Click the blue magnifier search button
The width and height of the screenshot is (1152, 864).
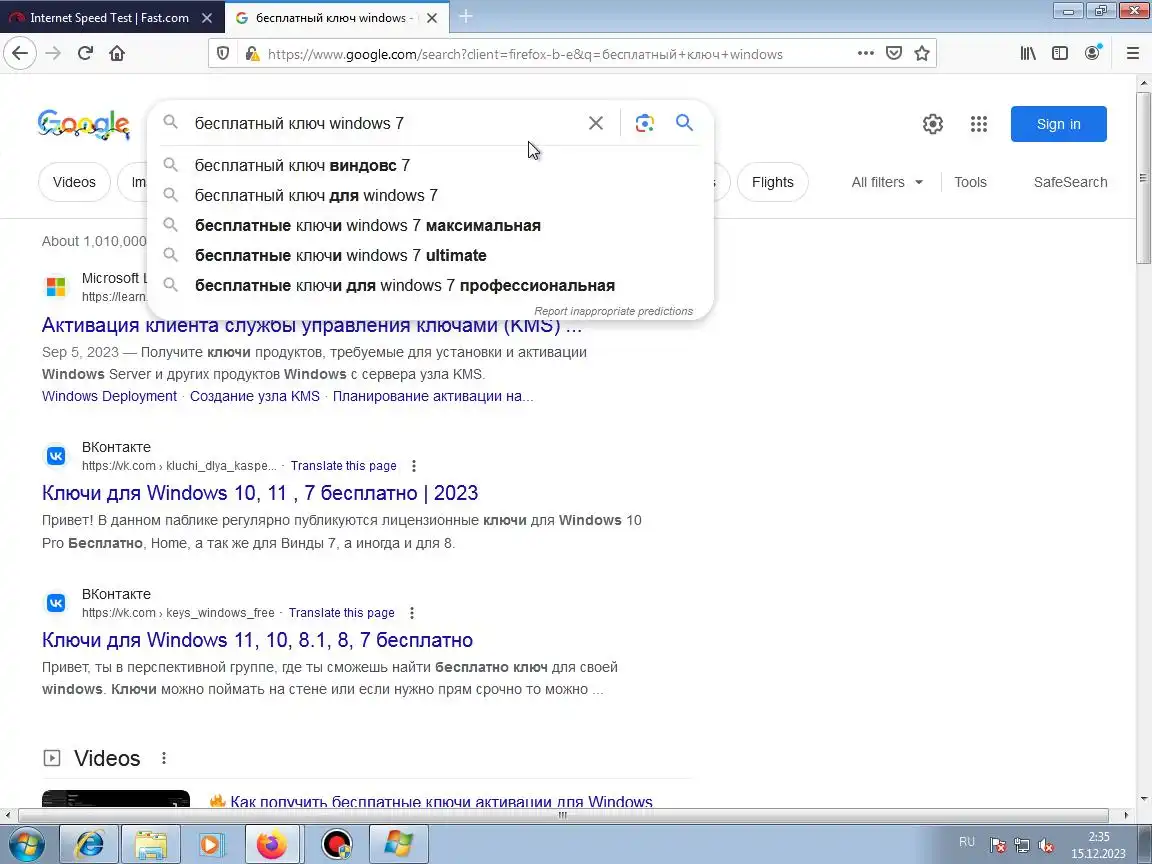pos(684,123)
